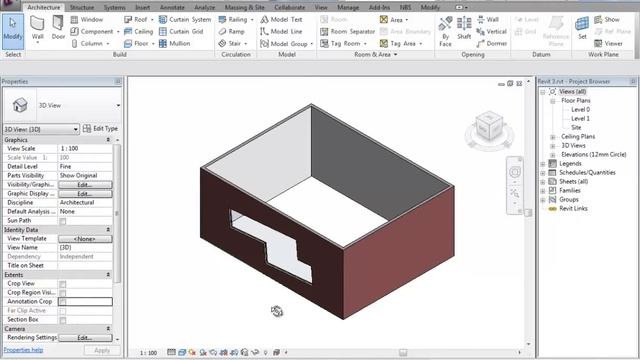Click Edit for Visibility/Graphics overrides

[85, 185]
